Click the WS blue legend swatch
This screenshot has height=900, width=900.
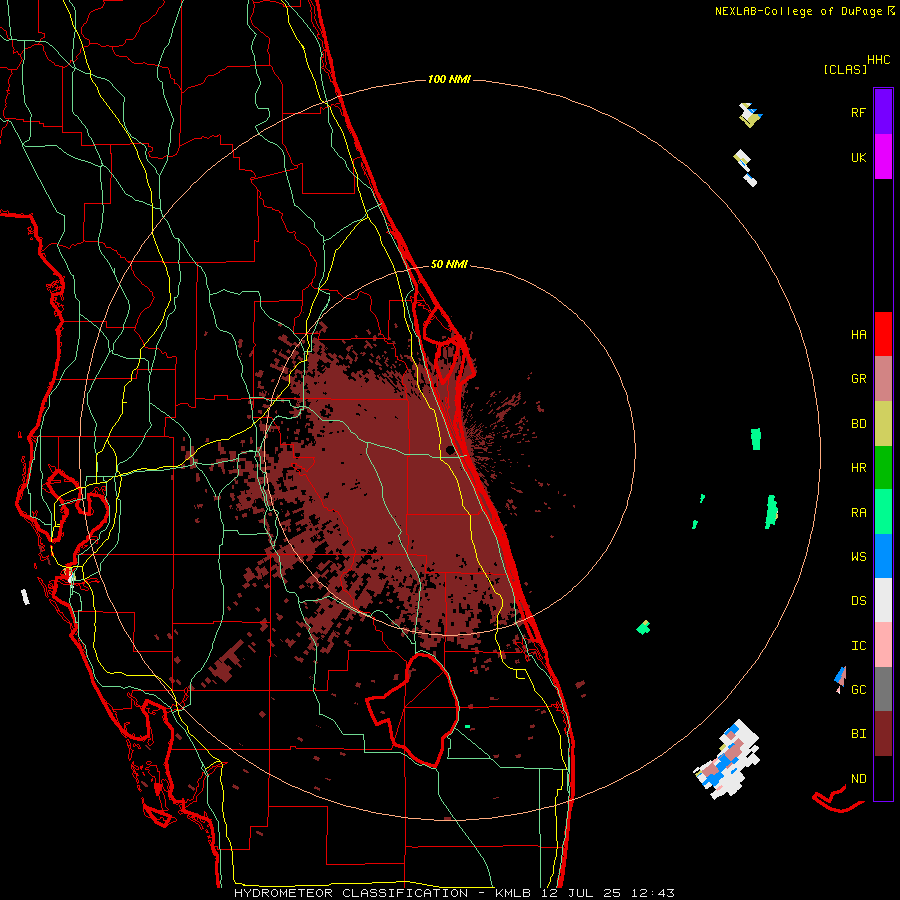(883, 556)
